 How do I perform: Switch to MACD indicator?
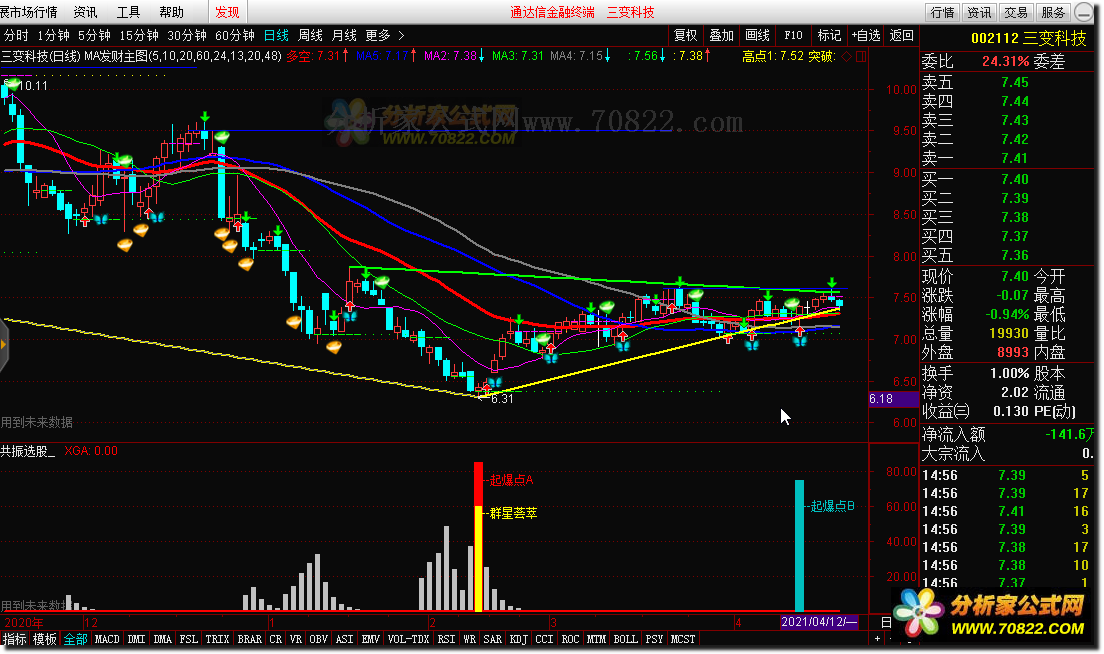pos(107,639)
